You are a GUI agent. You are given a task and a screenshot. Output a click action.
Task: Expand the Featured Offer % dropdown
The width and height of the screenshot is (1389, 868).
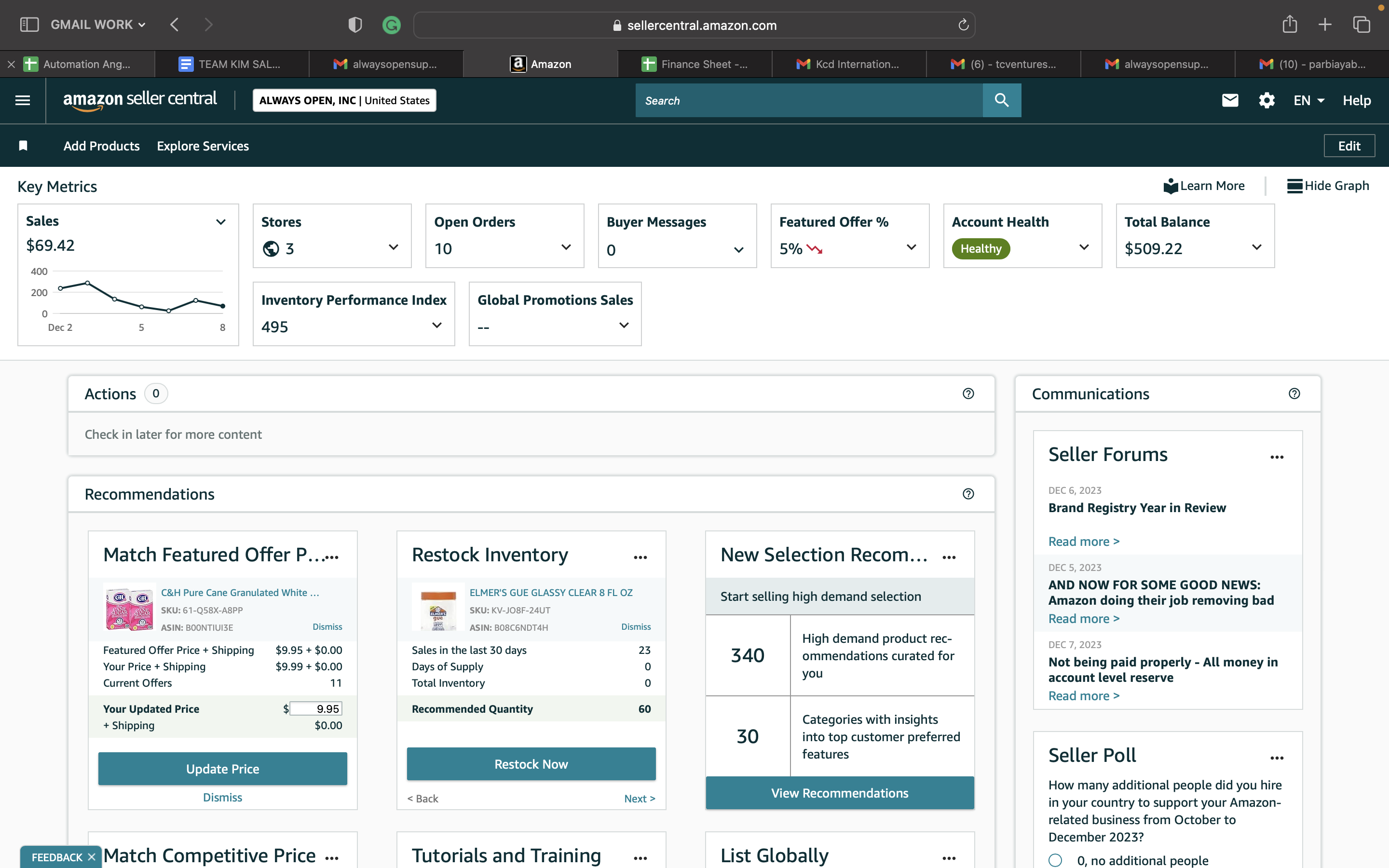(912, 247)
